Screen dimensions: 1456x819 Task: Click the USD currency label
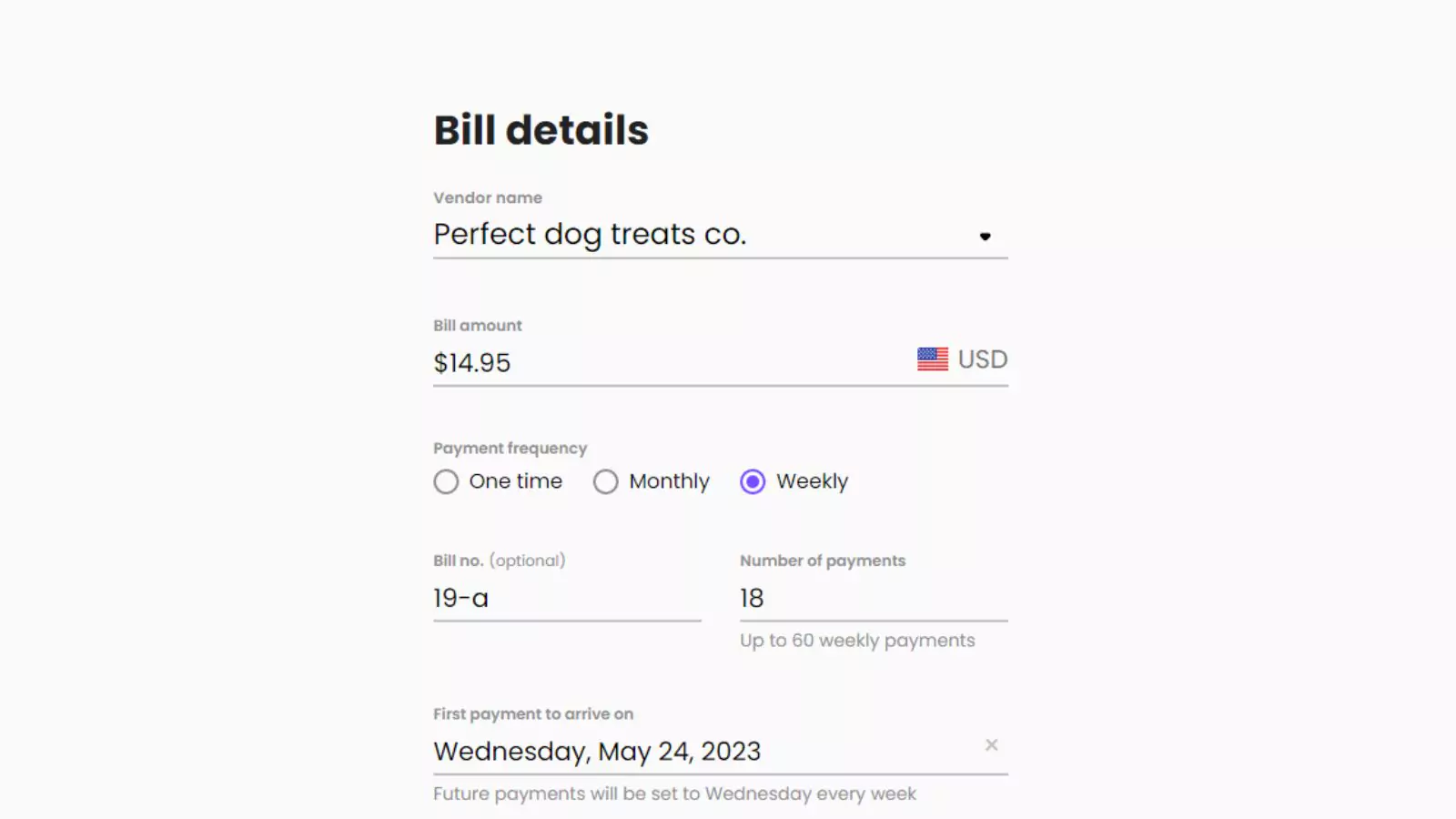[982, 359]
